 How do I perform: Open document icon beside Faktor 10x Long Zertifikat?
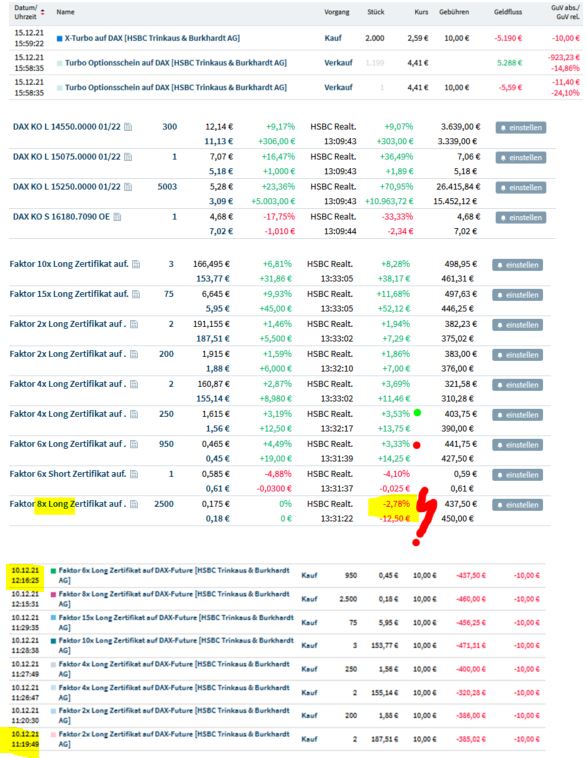(136, 264)
